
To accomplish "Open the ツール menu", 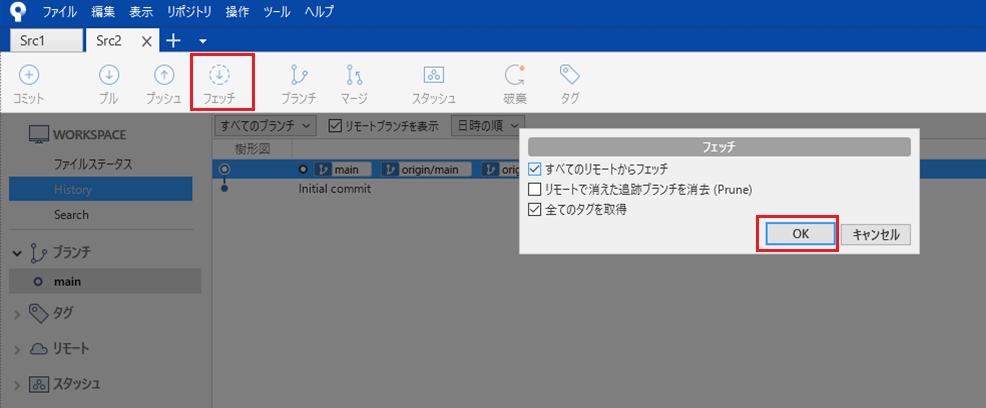I will click(x=277, y=12).
